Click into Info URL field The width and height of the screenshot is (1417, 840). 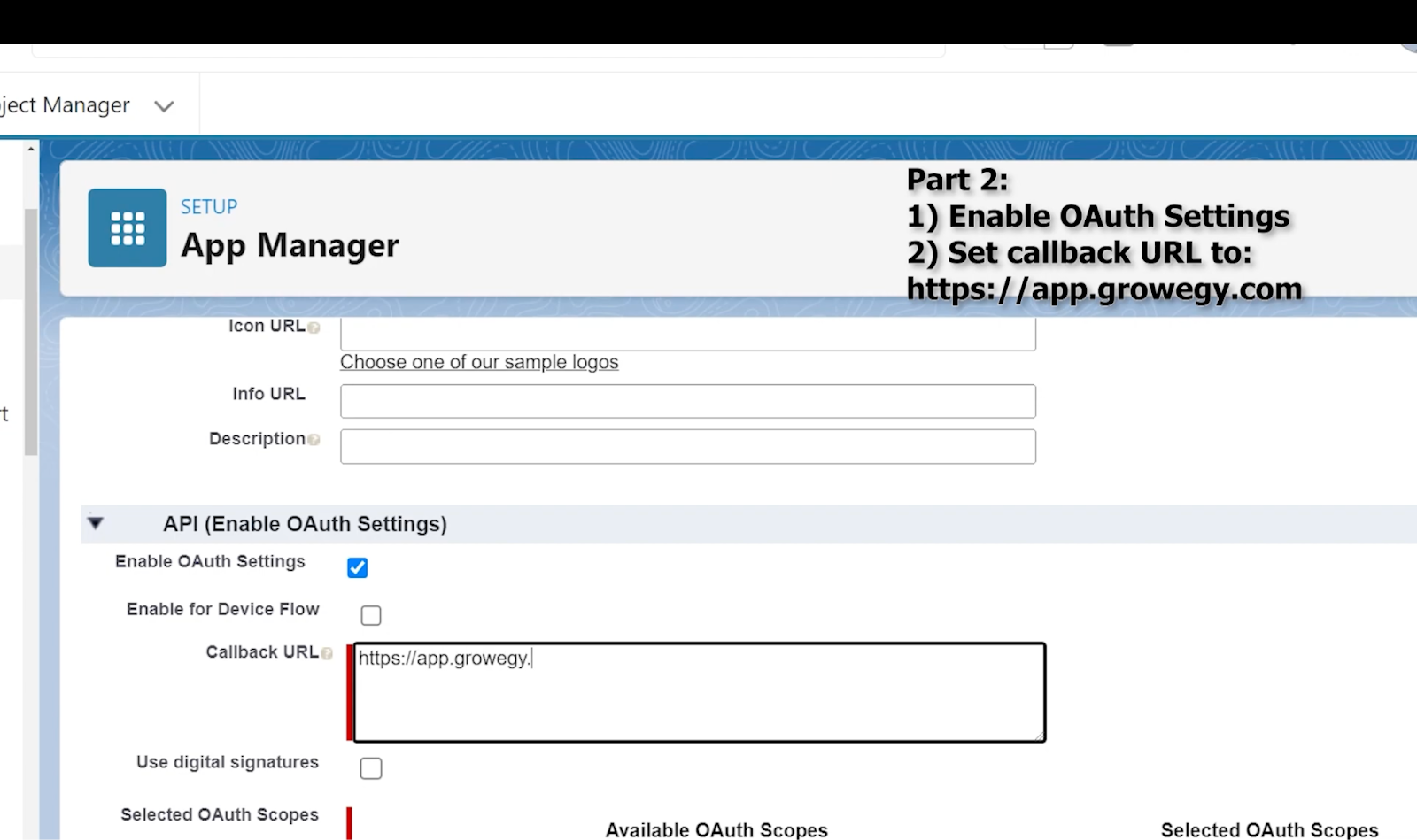[688, 401]
